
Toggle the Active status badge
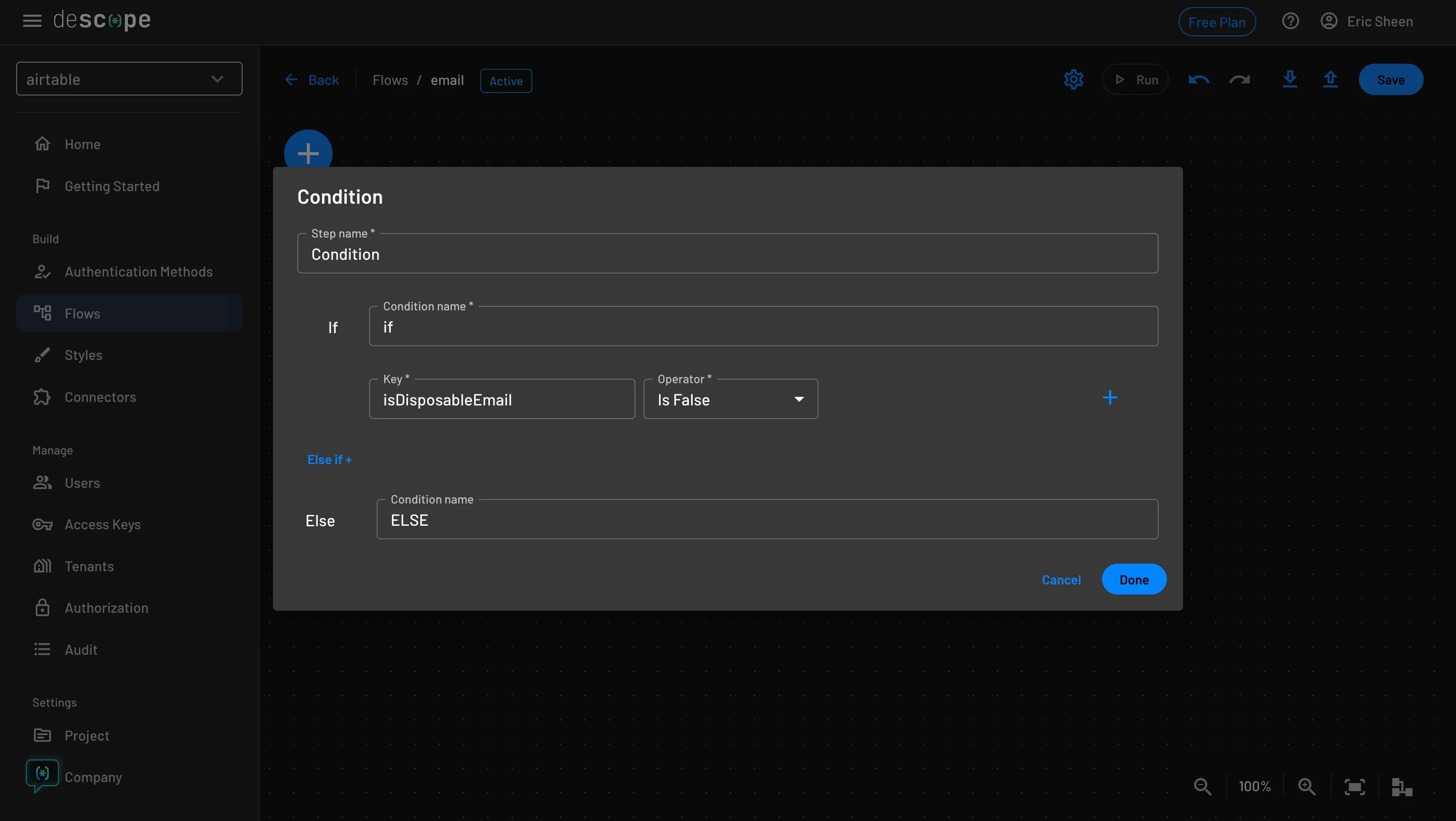click(x=506, y=80)
